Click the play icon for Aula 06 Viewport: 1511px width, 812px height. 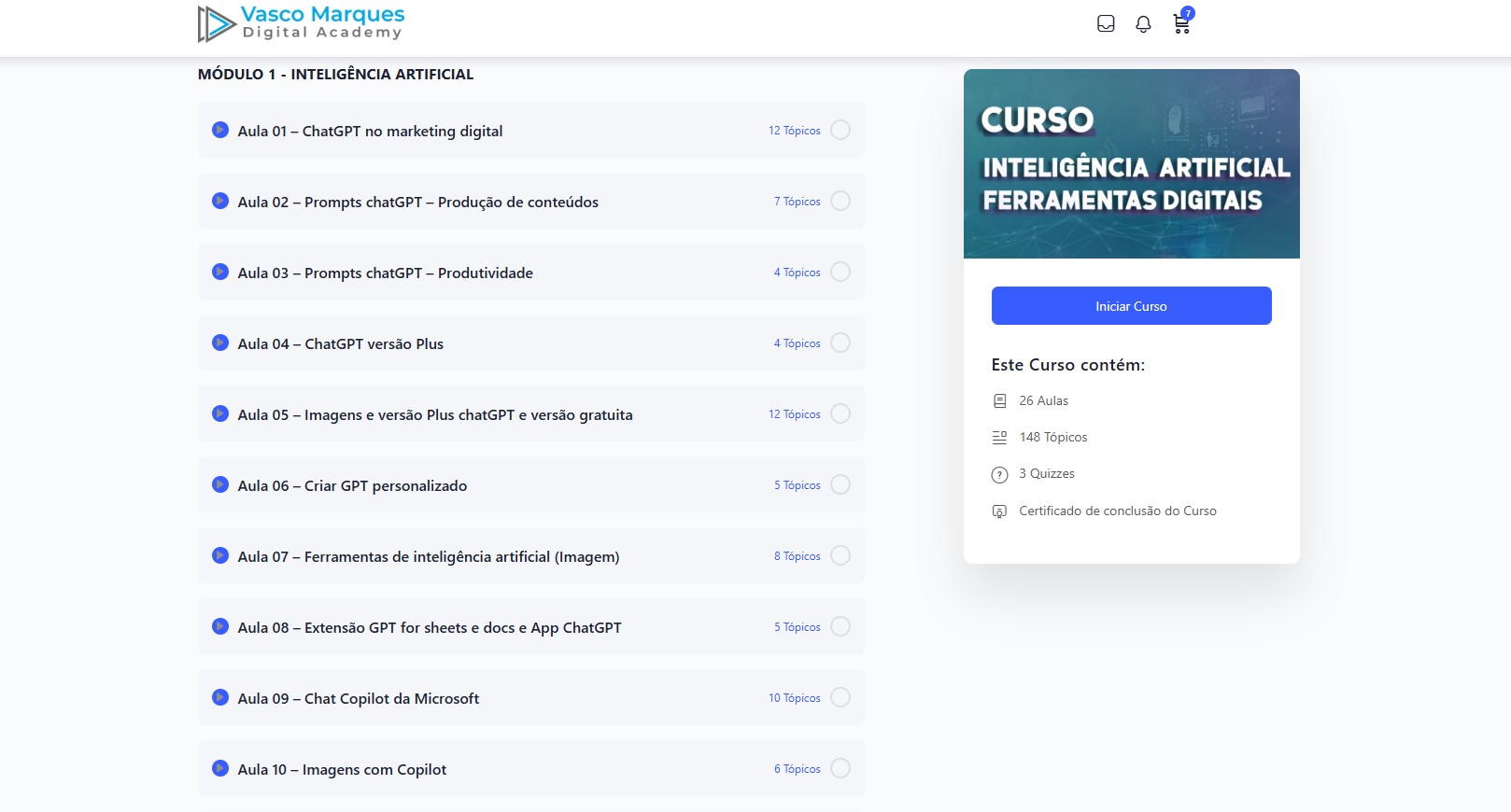220,484
